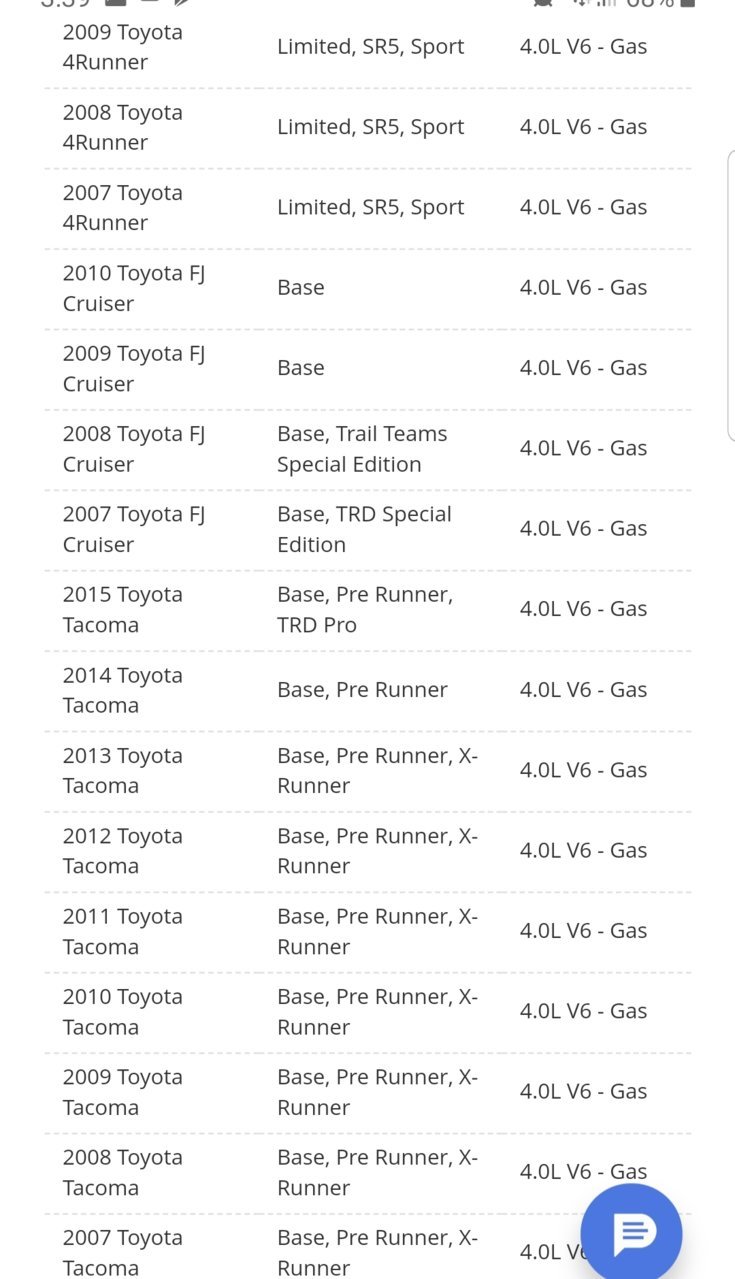Tap Base, Trail Teams Special Edition trim

(362, 449)
